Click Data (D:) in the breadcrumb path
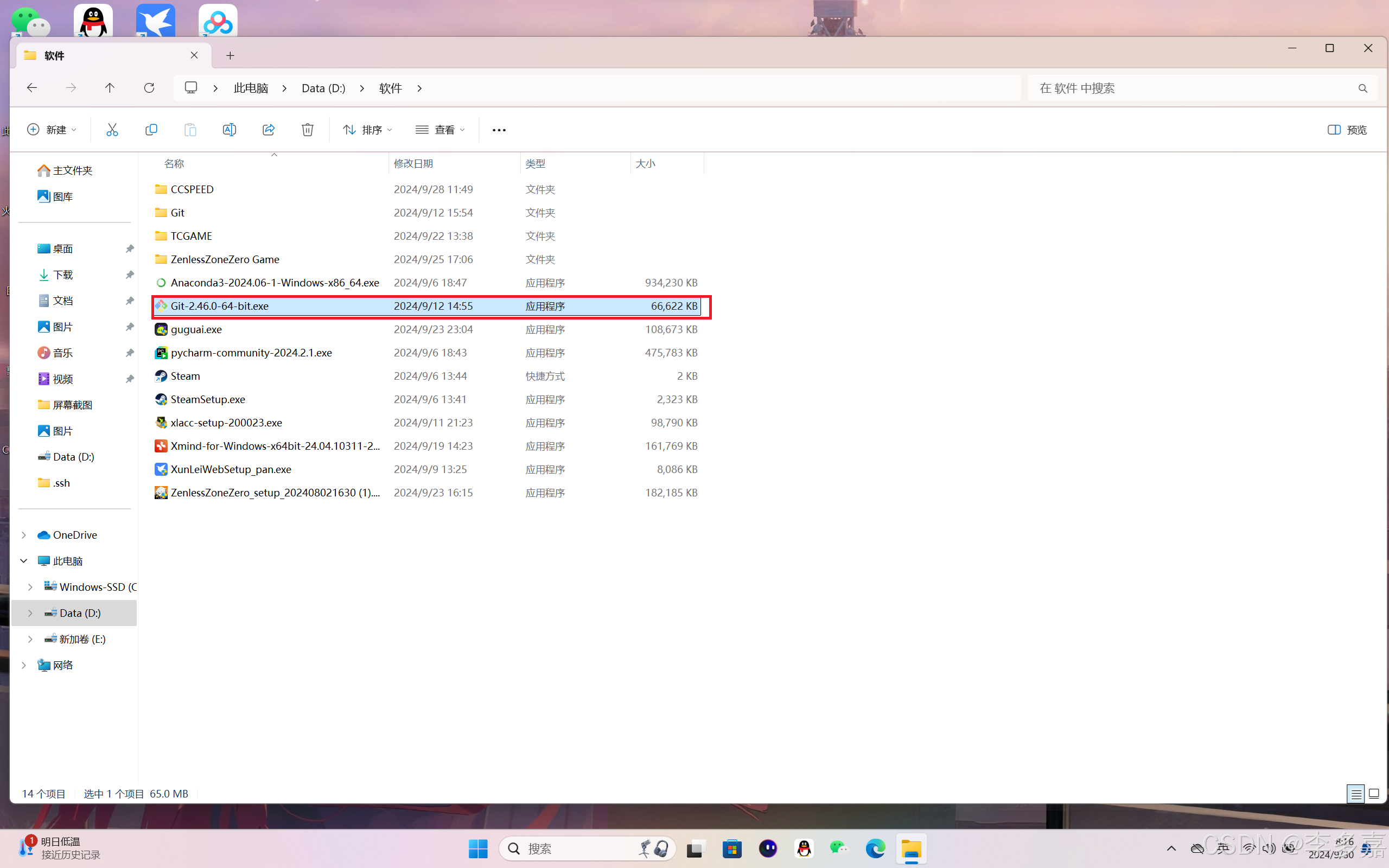 [x=323, y=88]
